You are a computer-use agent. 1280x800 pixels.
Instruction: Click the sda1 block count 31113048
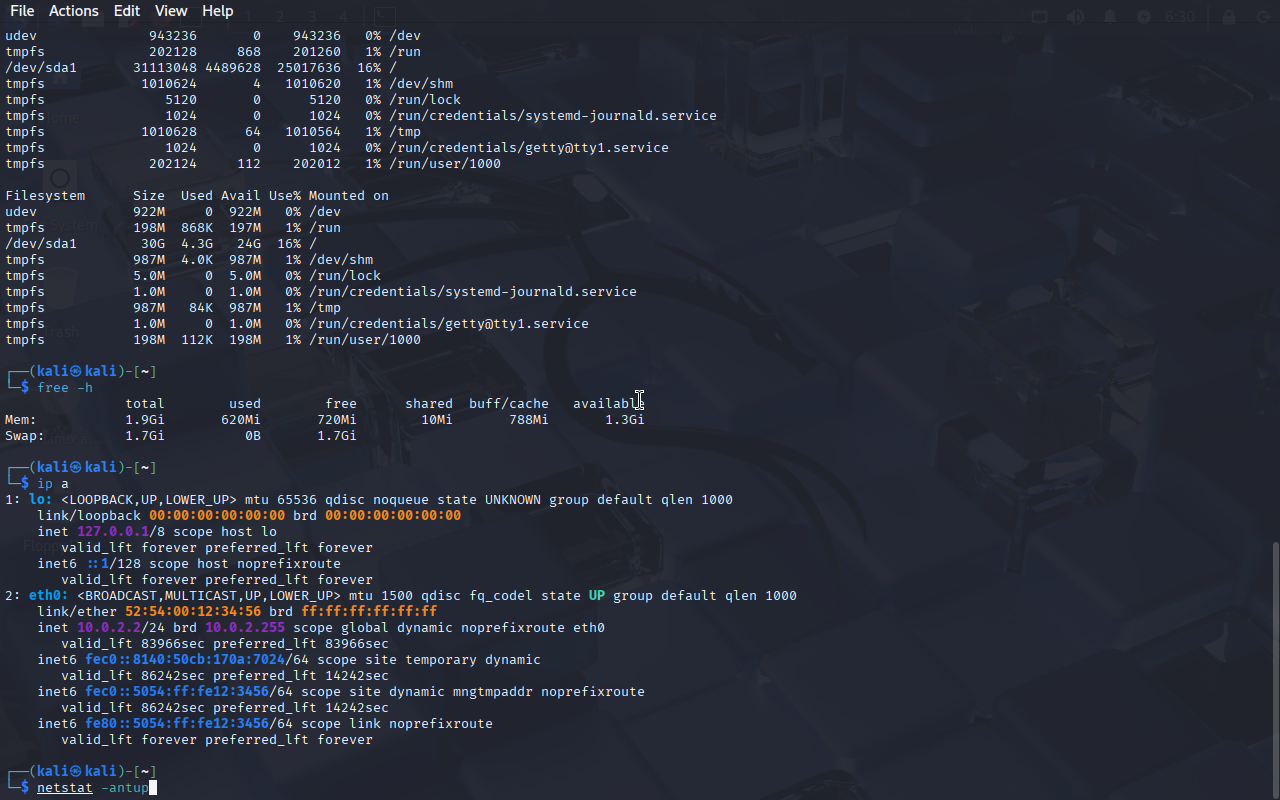click(165, 68)
